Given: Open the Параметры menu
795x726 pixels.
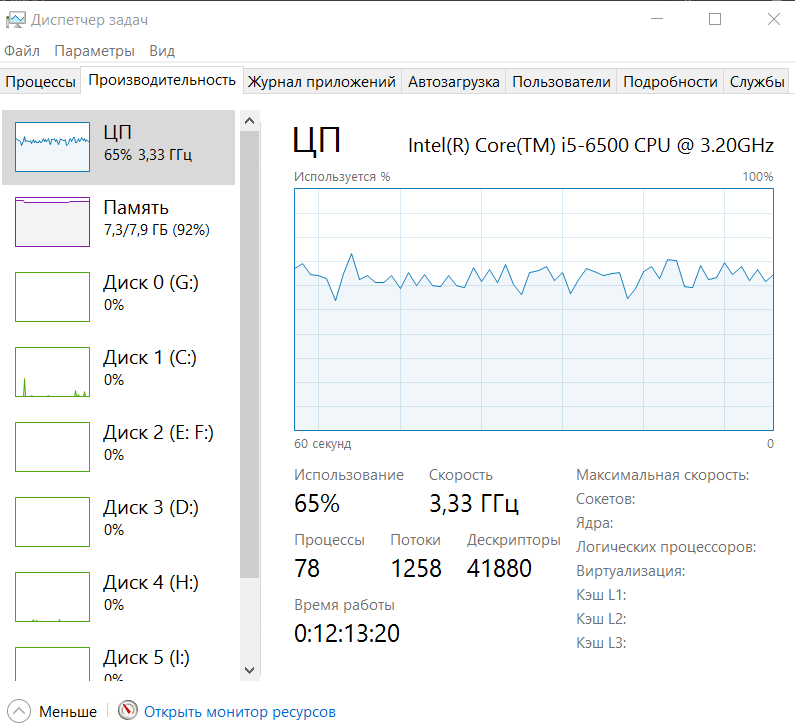Looking at the screenshot, I should click(x=94, y=51).
